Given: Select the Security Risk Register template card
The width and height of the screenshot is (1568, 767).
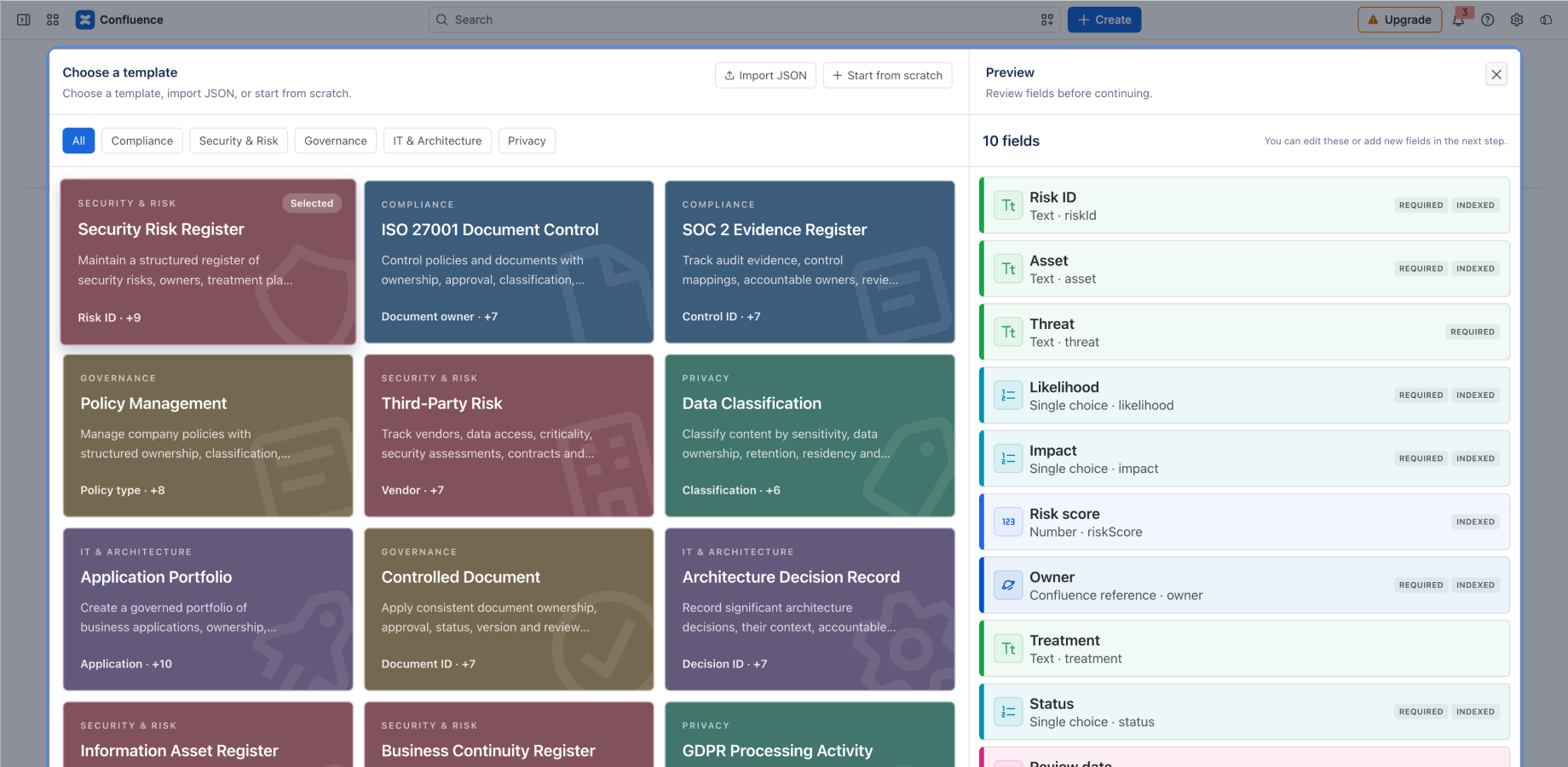Looking at the screenshot, I should pyautogui.click(x=208, y=262).
